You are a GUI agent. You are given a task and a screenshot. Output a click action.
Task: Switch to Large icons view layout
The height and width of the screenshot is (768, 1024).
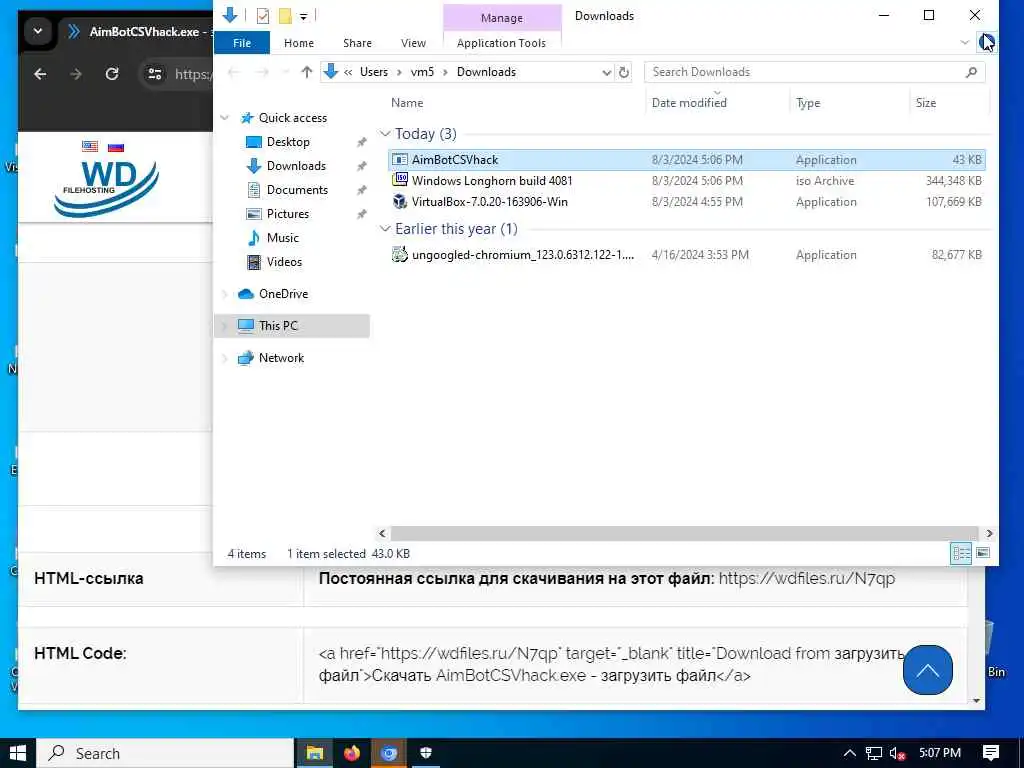pyautogui.click(x=983, y=554)
